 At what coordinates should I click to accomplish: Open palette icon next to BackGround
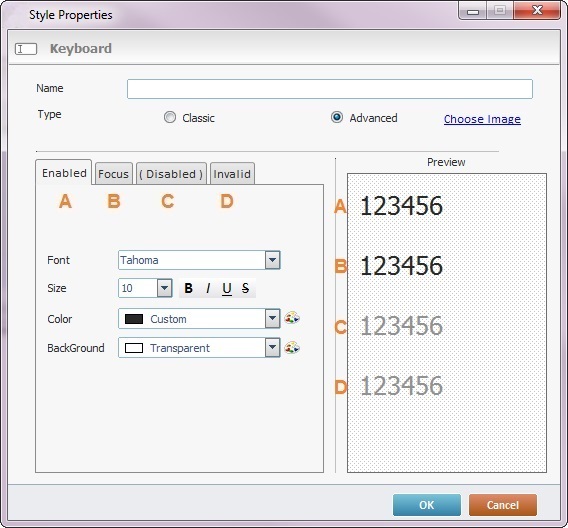click(x=292, y=348)
